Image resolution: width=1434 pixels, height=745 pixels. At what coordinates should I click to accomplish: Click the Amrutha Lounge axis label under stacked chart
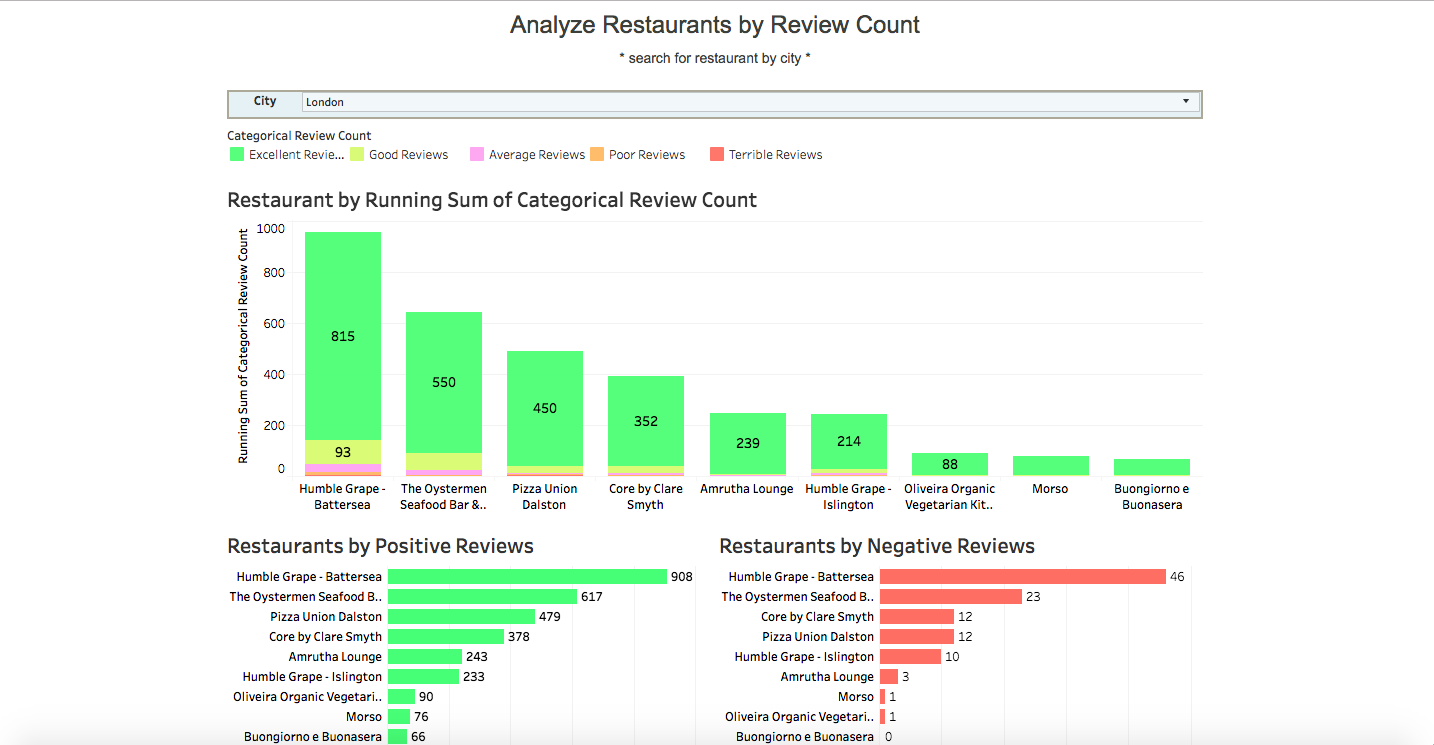[747, 489]
